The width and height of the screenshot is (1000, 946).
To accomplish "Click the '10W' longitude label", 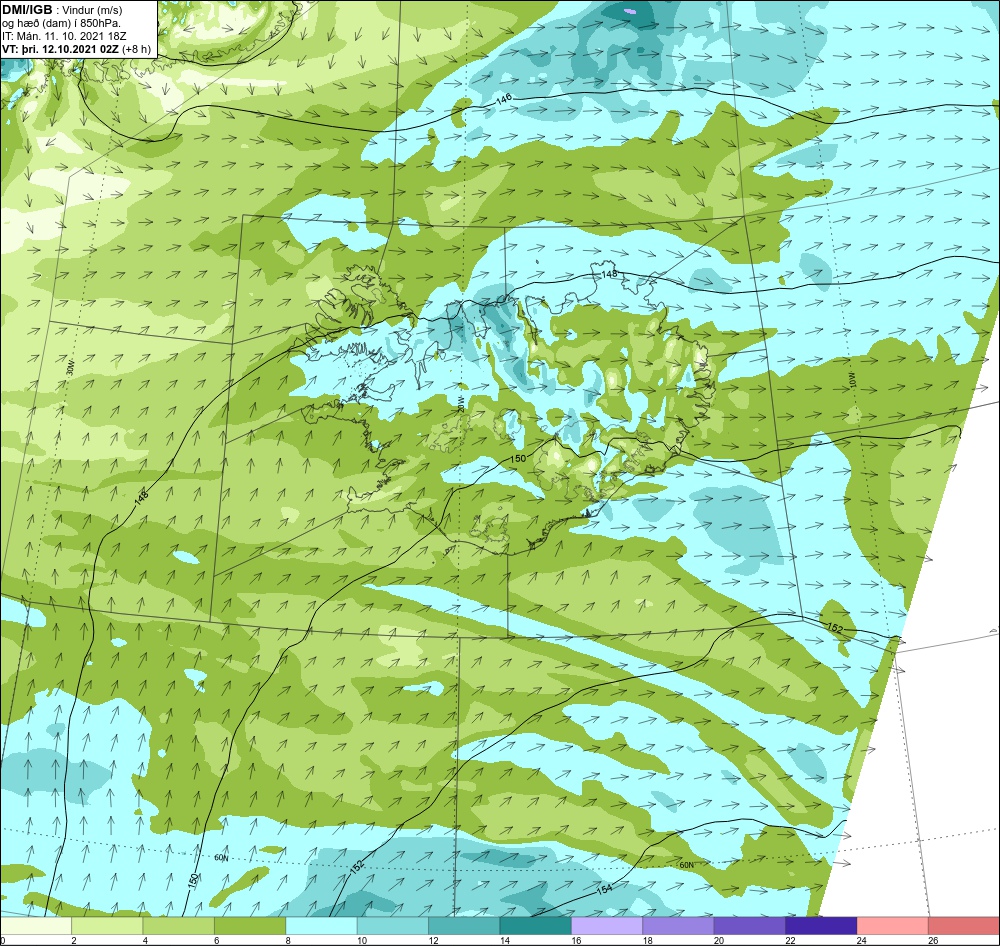I will coord(853,380).
